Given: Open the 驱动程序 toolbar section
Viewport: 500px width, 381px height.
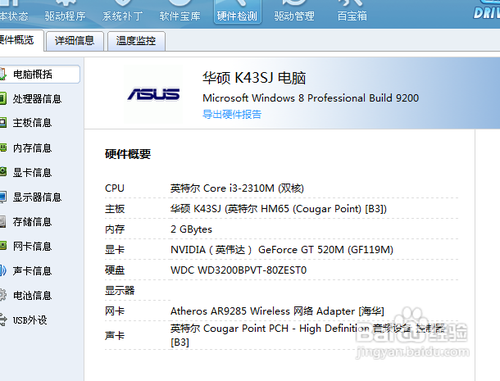Looking at the screenshot, I should (65, 12).
